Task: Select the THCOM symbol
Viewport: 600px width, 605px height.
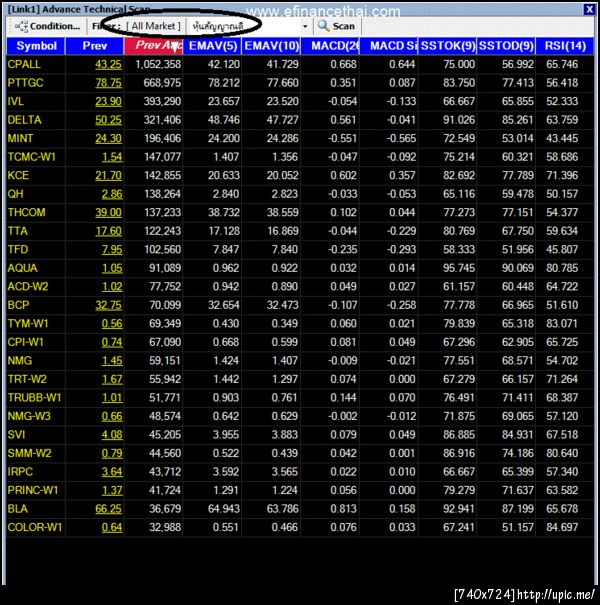Action: click(x=27, y=213)
